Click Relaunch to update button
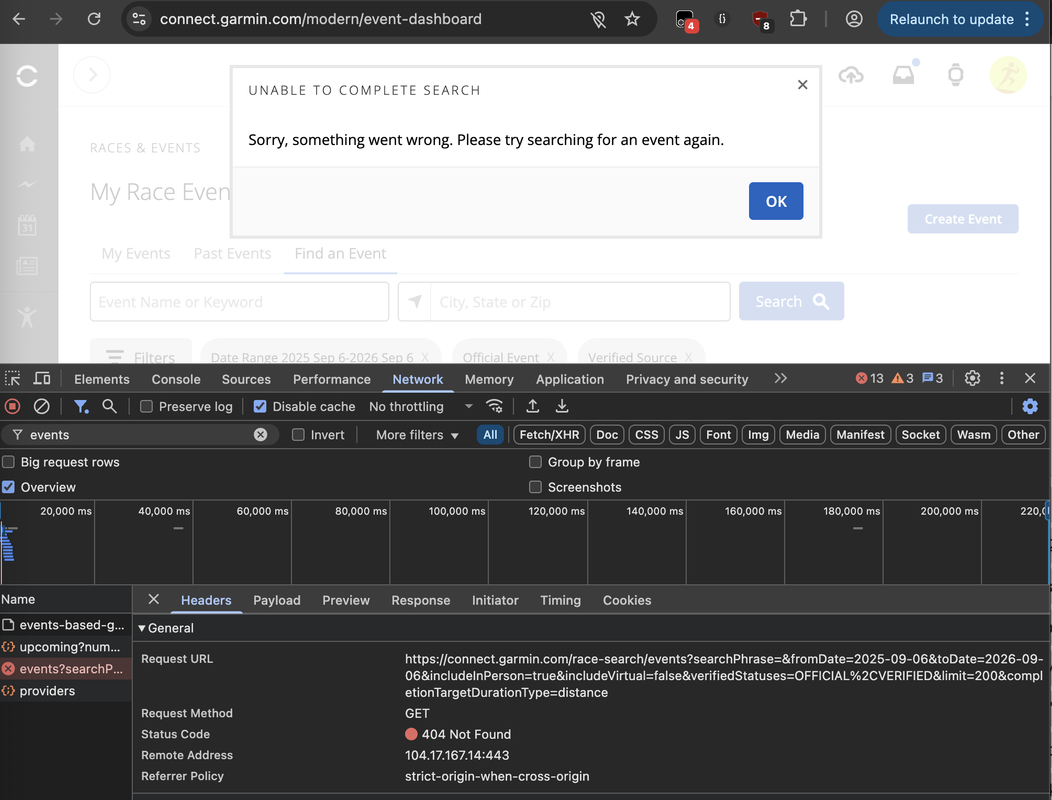Image resolution: width=1052 pixels, height=800 pixels. 951,19
